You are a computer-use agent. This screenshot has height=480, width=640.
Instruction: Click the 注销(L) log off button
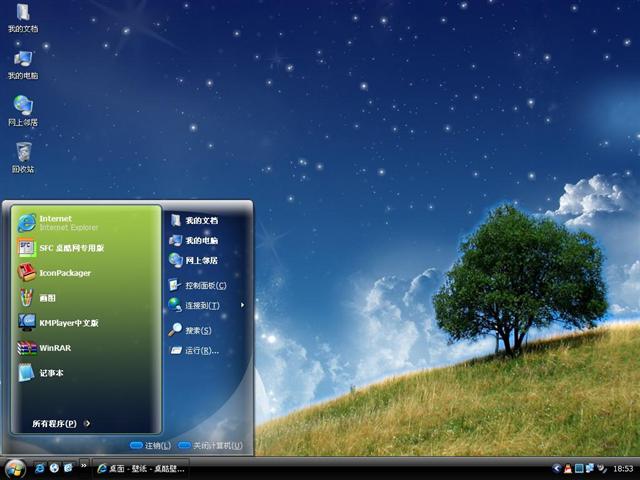(150, 445)
